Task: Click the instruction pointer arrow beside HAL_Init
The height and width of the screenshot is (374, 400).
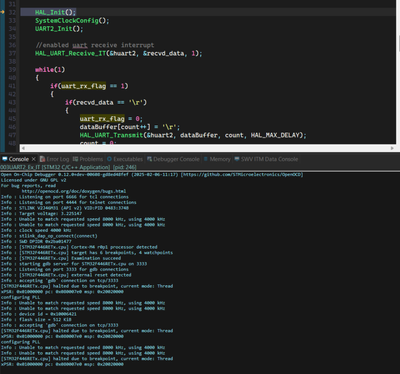Action: click(x=2, y=12)
